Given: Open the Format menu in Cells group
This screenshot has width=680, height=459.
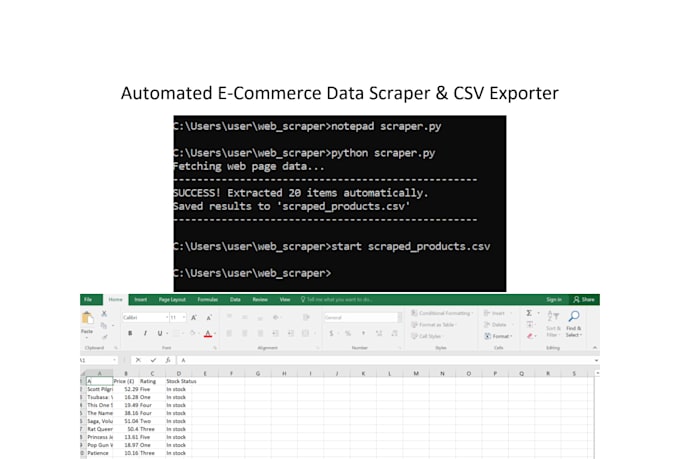Looking at the screenshot, I should pyautogui.click(x=498, y=336).
